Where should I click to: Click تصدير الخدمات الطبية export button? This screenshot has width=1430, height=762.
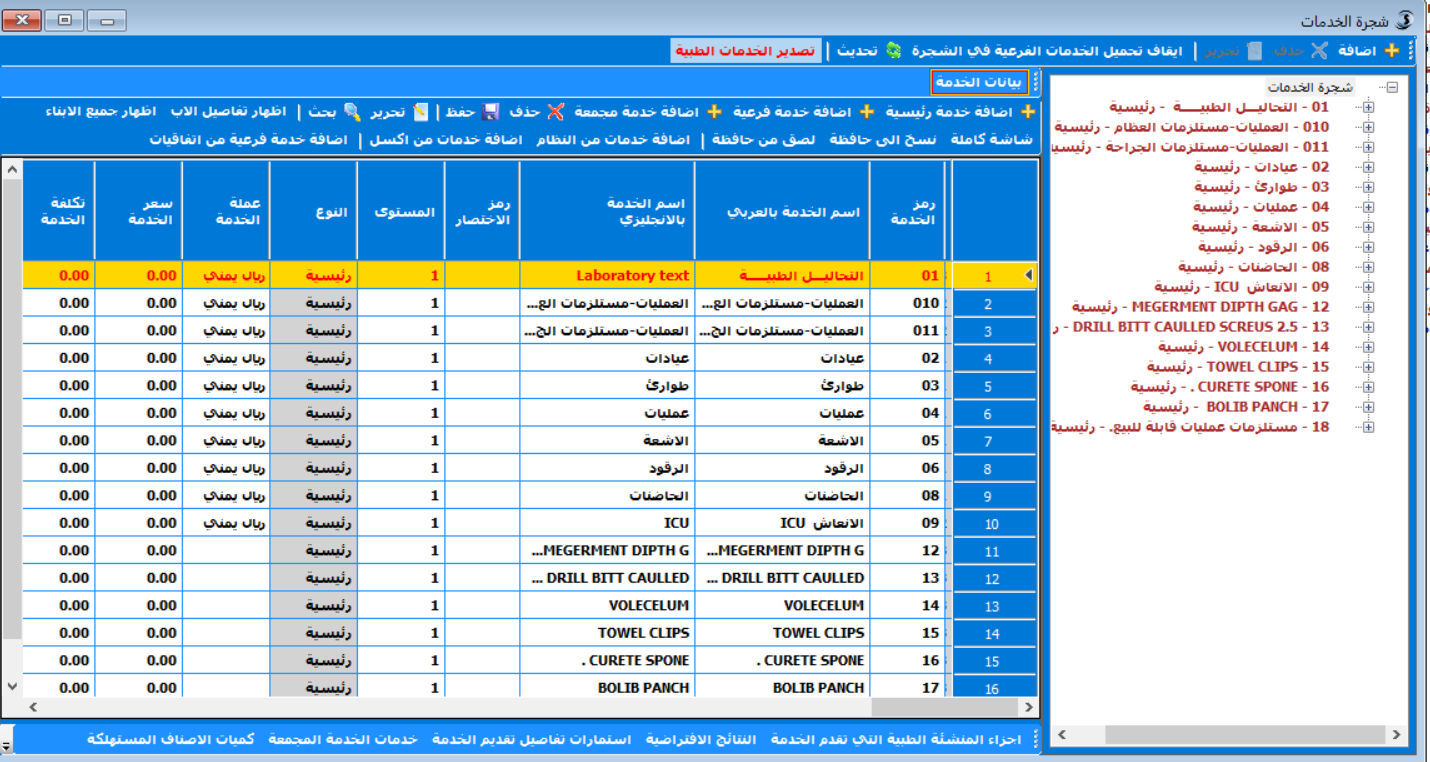pyautogui.click(x=745, y=50)
